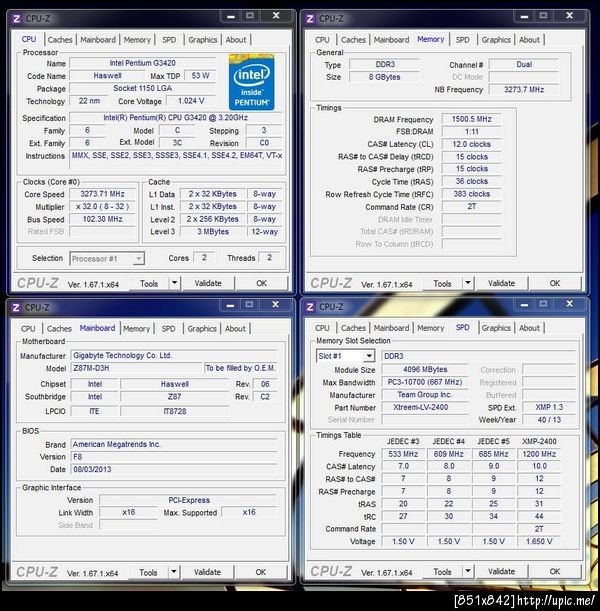Screen dimensions: 600x611
Task: Click Tools button in SPD window
Action: [x=443, y=572]
